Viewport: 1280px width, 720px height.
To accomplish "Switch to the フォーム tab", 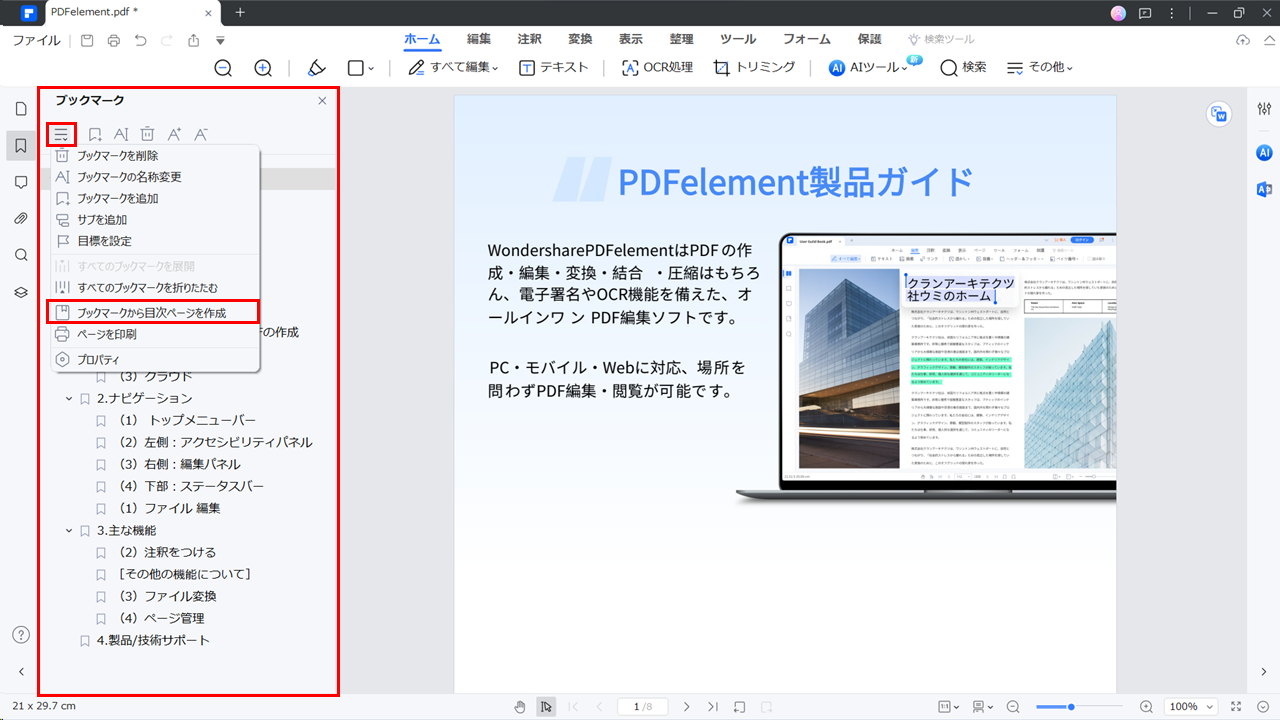I will click(806, 39).
